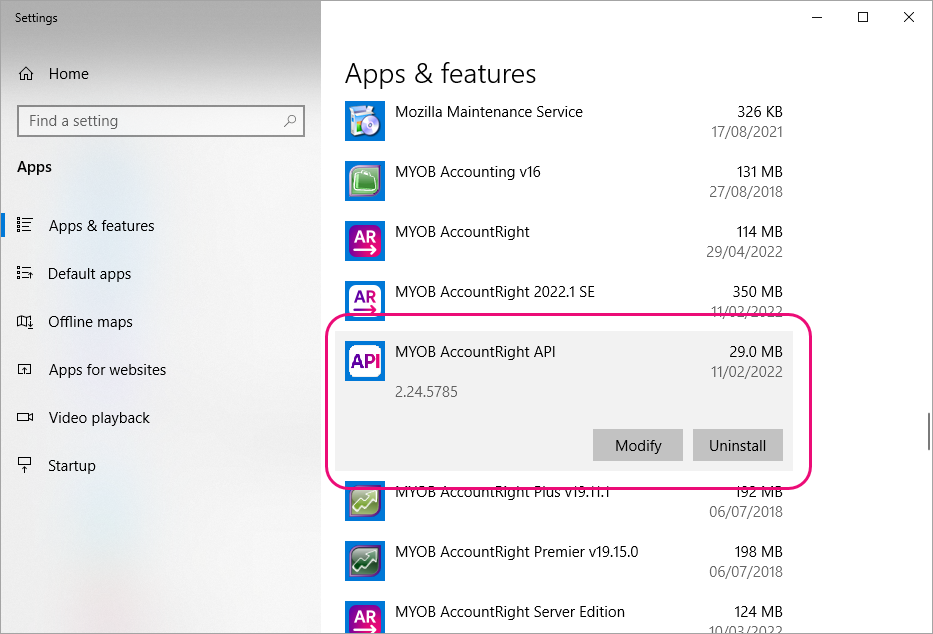The height and width of the screenshot is (634, 933).
Task: Navigate to Startup settings
Action: point(72,466)
